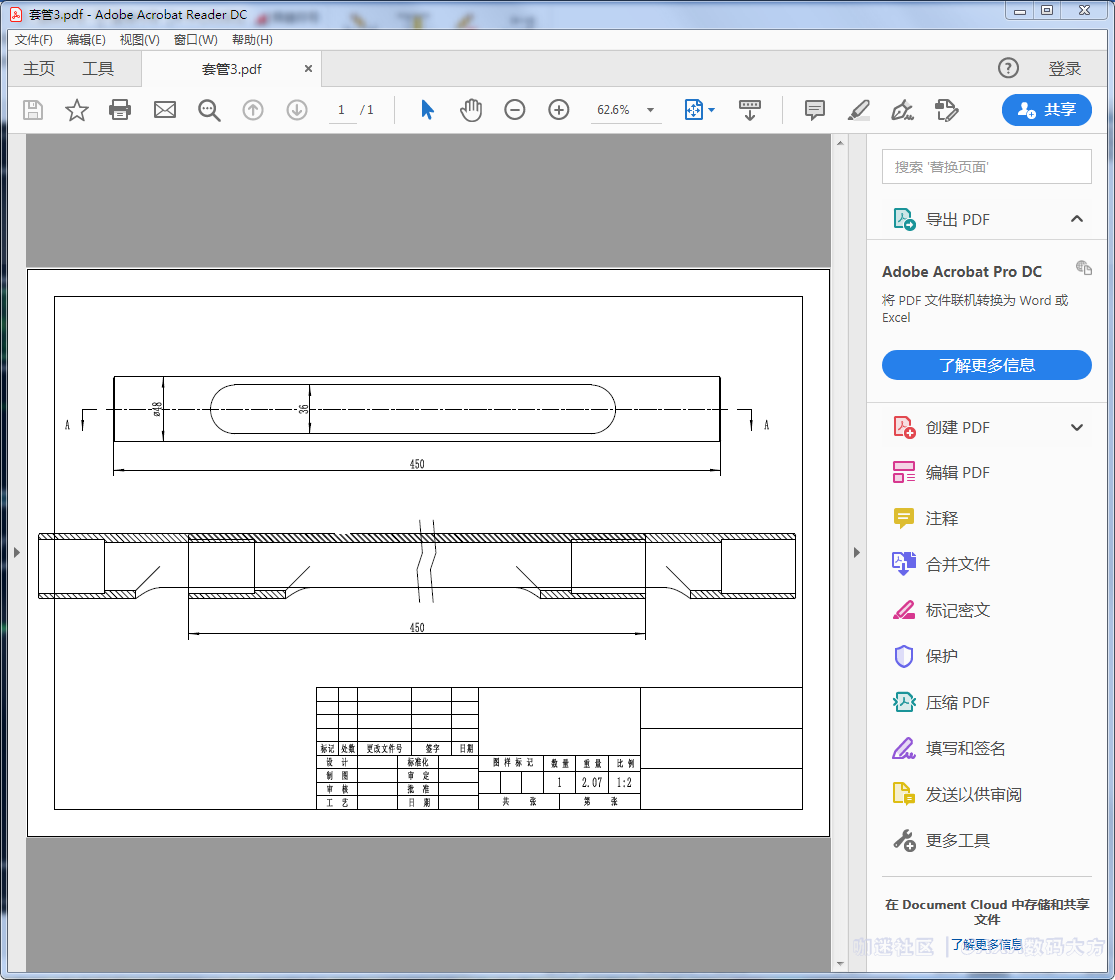Image resolution: width=1115 pixels, height=980 pixels.
Task: Zoom out with the minus button
Action: tap(515, 110)
